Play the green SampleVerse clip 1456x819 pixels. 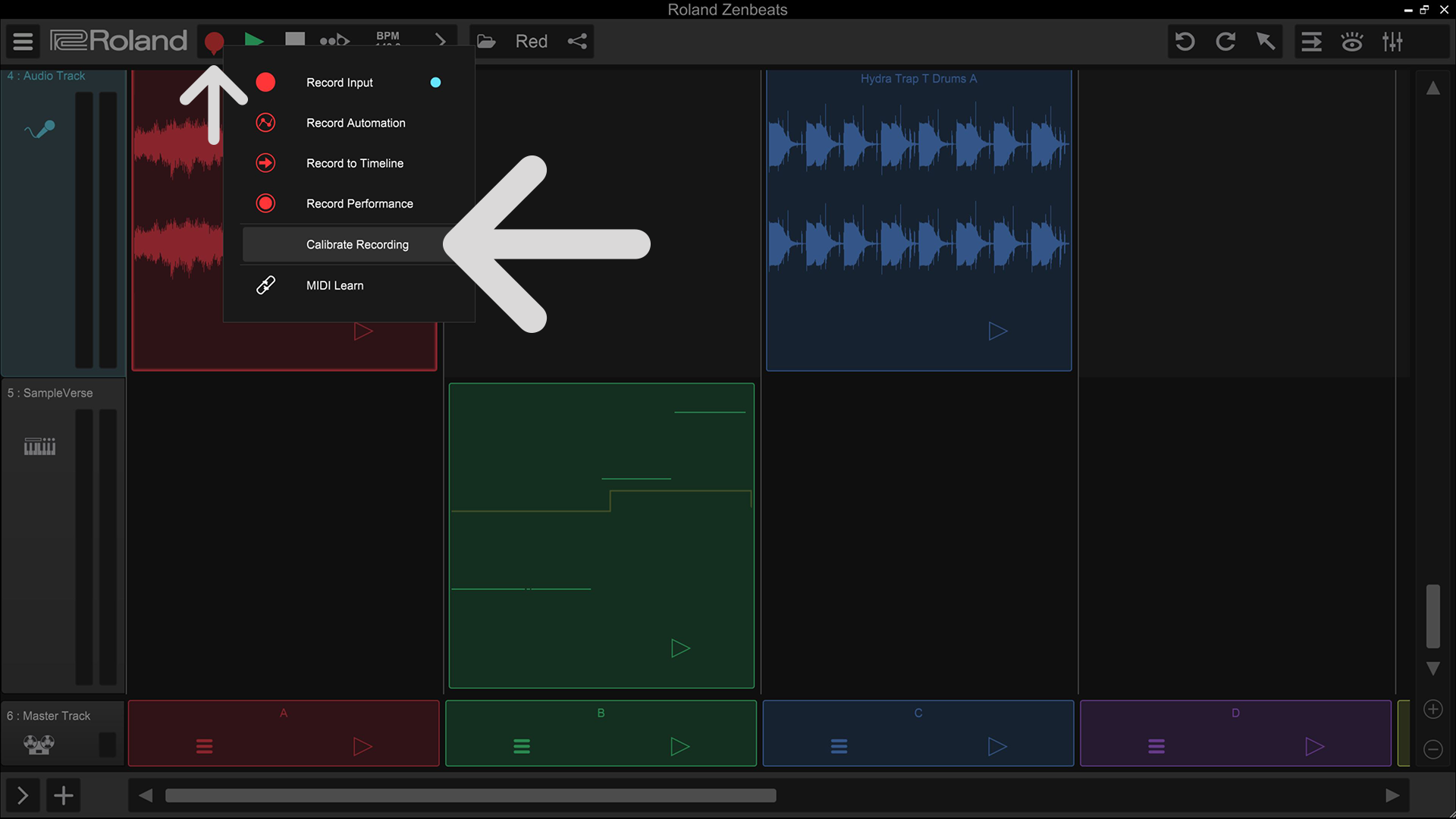coord(680,648)
